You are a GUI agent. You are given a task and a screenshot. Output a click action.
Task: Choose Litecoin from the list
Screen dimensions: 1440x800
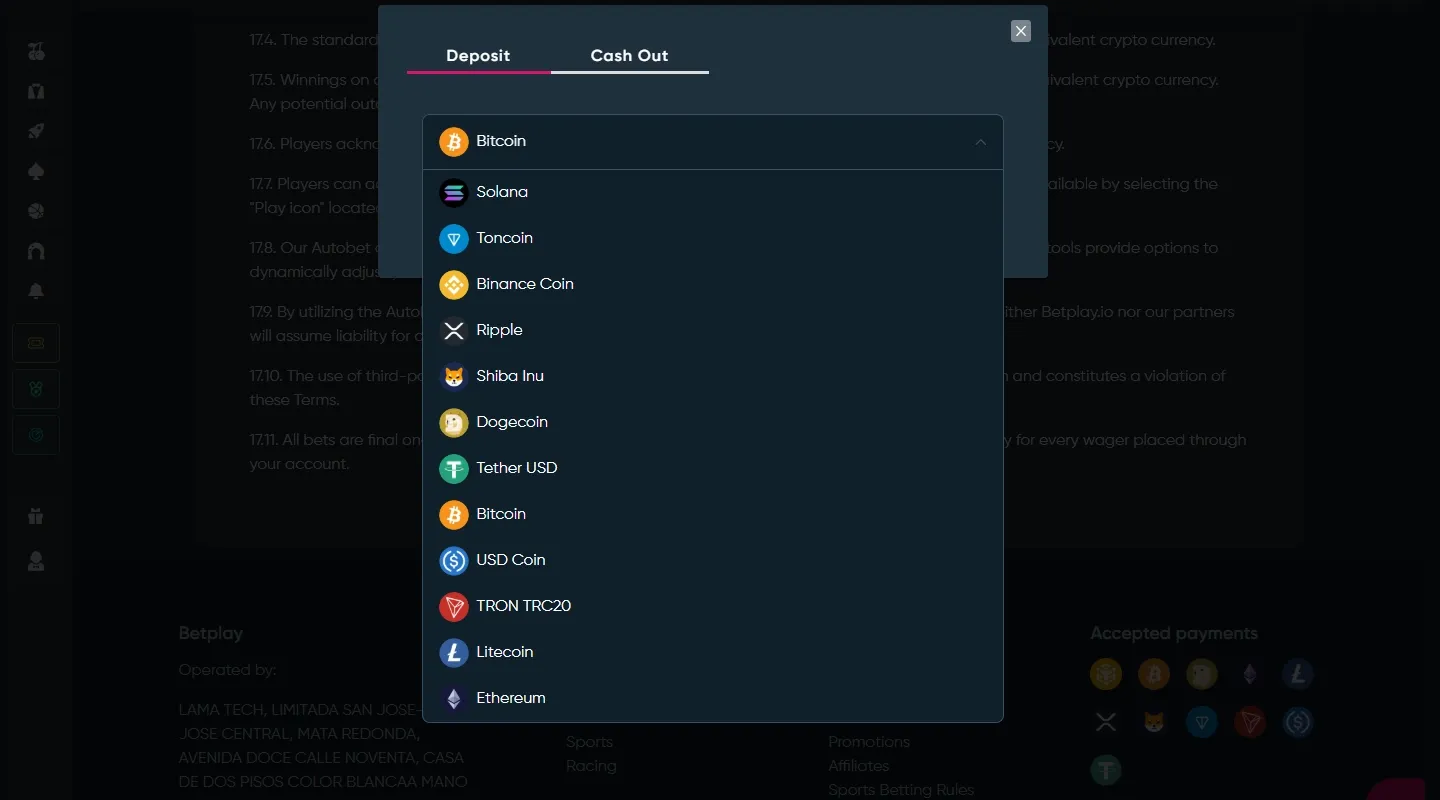713,652
